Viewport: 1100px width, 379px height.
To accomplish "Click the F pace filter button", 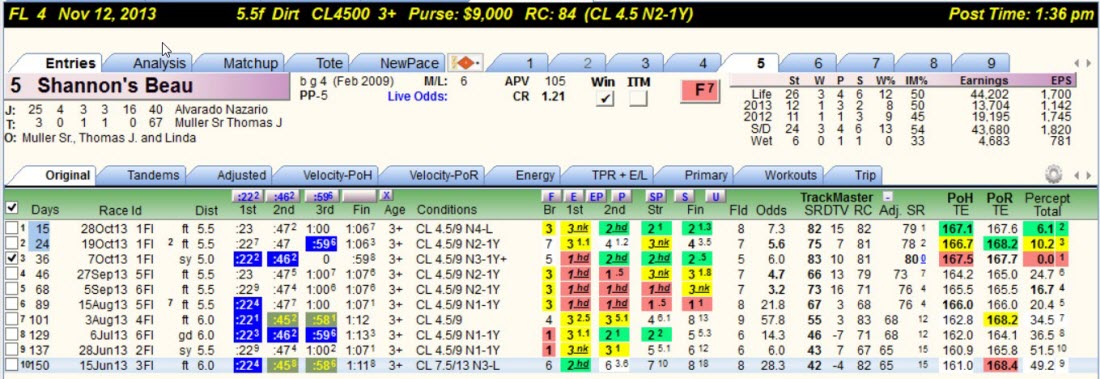I will coord(551,197).
